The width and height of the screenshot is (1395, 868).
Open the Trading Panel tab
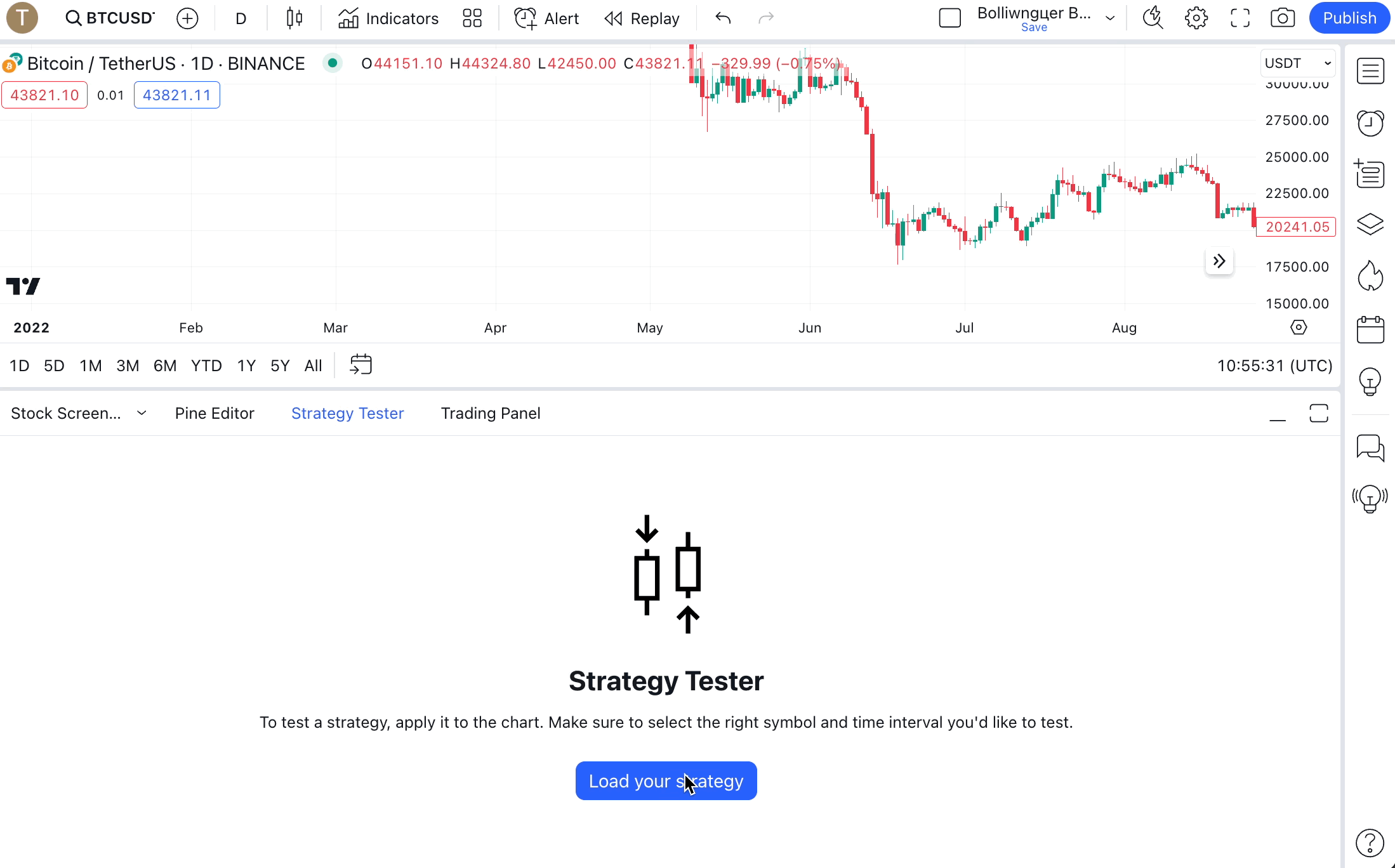pyautogui.click(x=491, y=413)
